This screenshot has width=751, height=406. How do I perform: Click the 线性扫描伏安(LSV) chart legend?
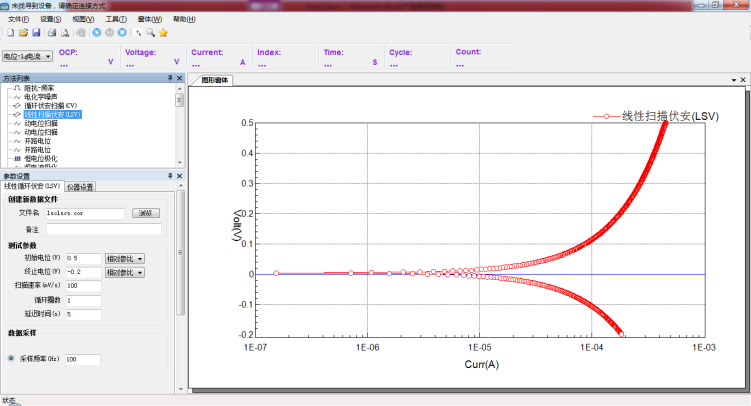656,116
